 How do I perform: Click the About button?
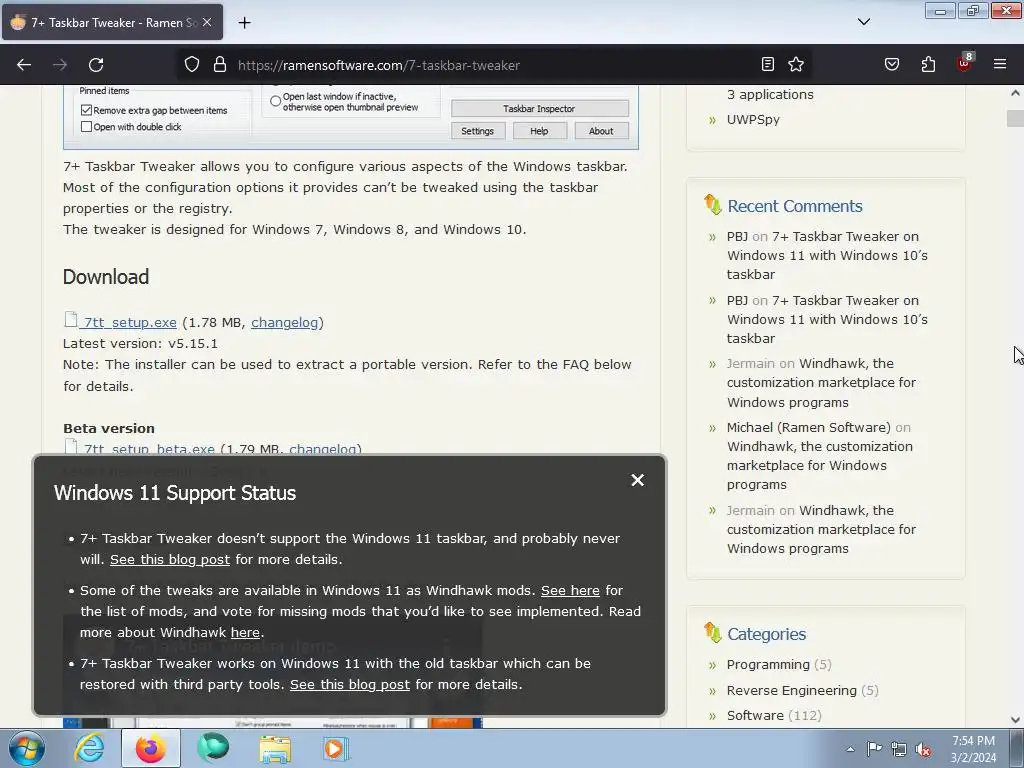tap(601, 131)
